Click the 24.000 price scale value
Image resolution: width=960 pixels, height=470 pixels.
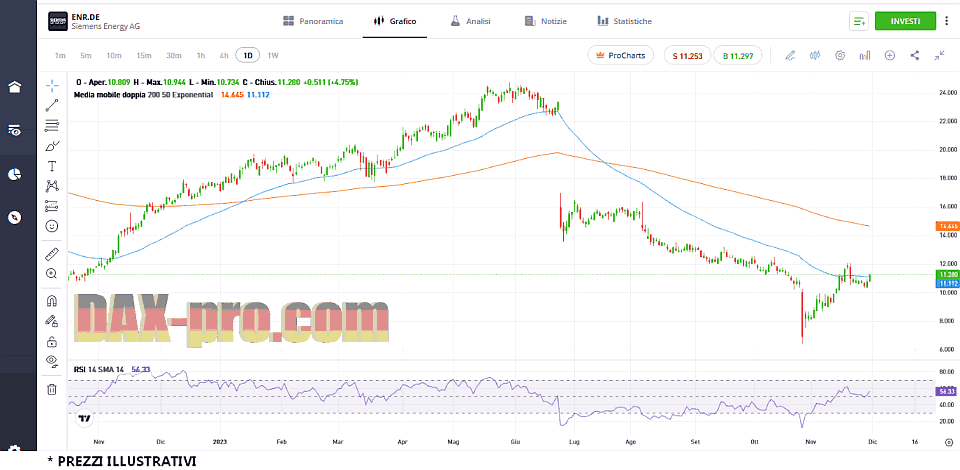947,92
